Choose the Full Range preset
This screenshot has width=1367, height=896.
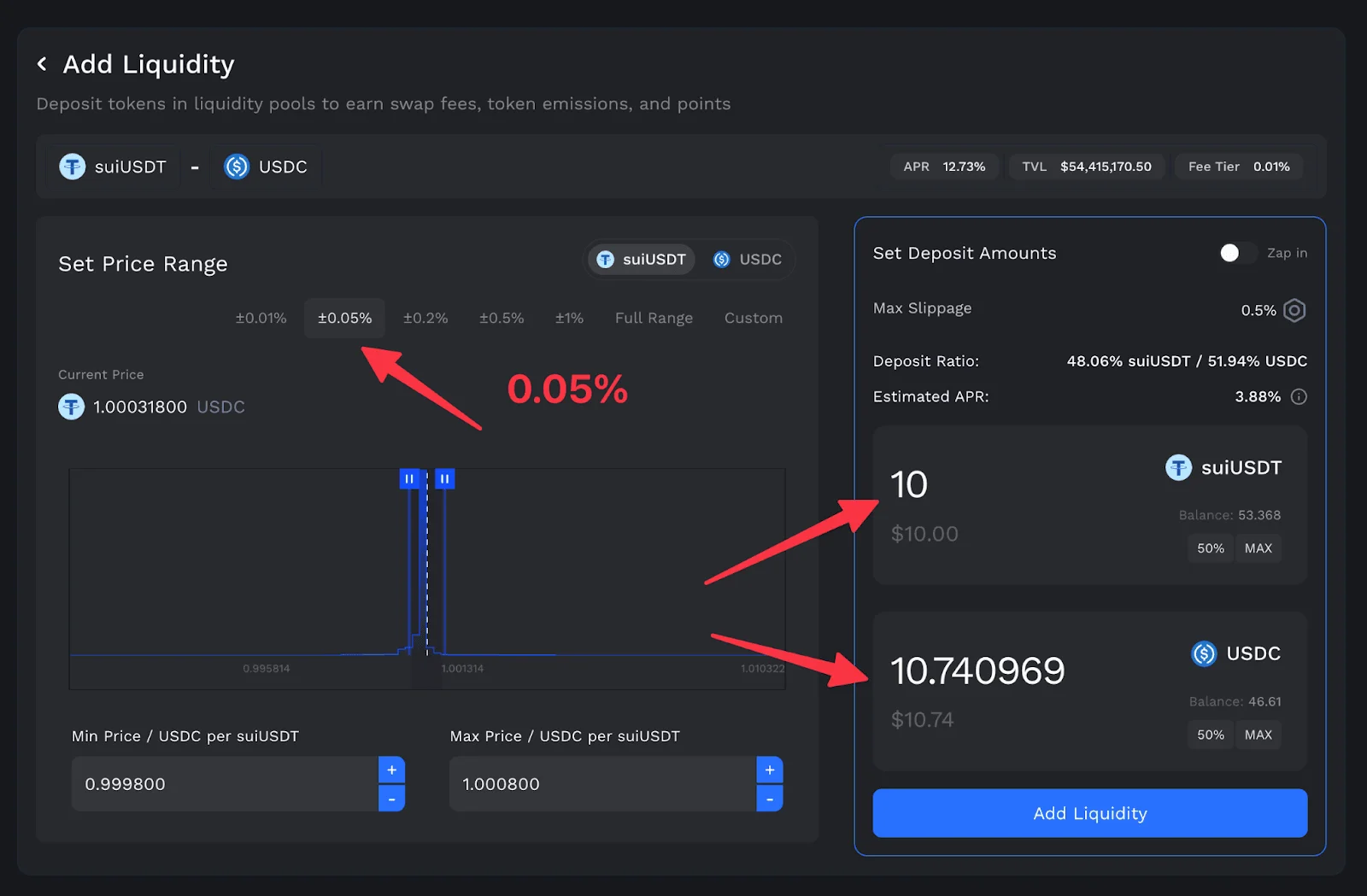(x=654, y=318)
